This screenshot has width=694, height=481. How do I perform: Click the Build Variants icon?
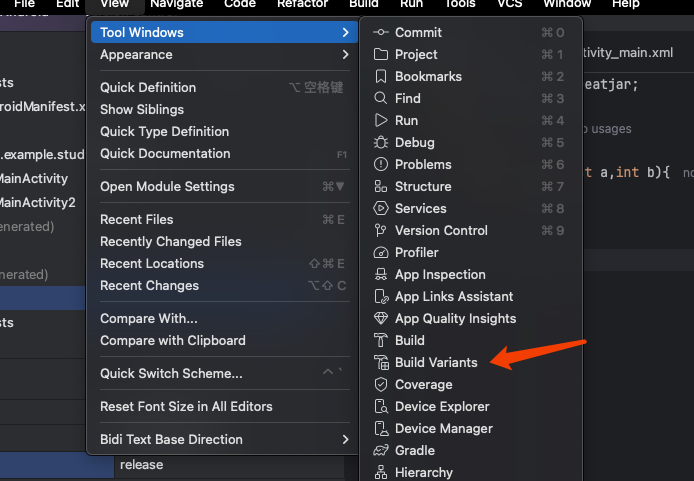[380, 362]
